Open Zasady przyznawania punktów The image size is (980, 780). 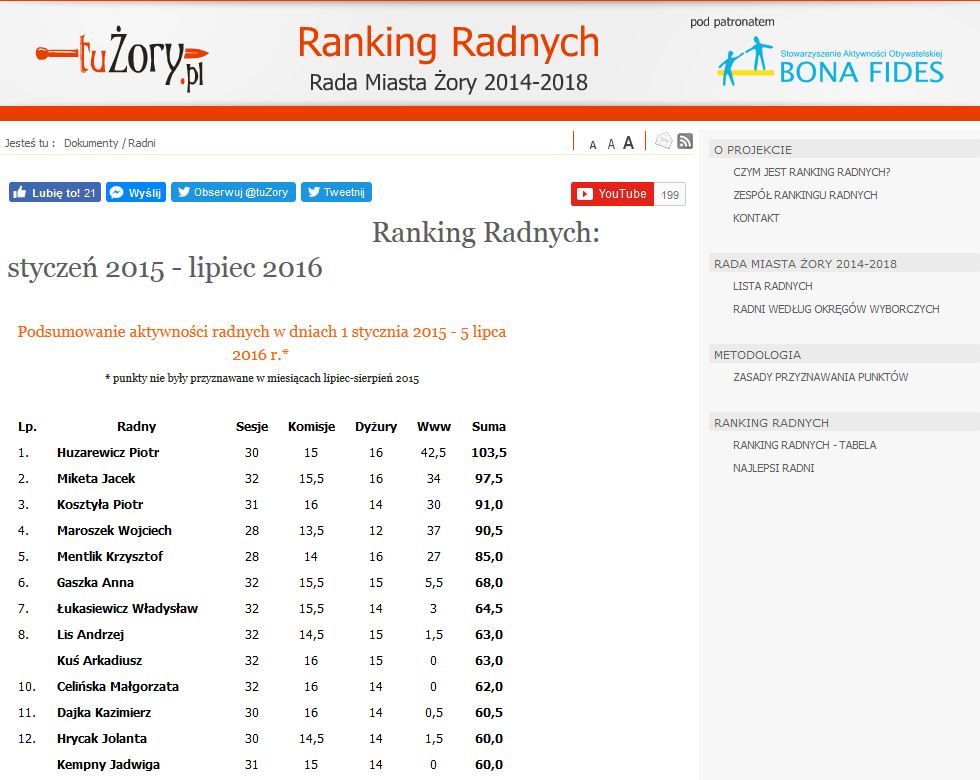[x=820, y=377]
